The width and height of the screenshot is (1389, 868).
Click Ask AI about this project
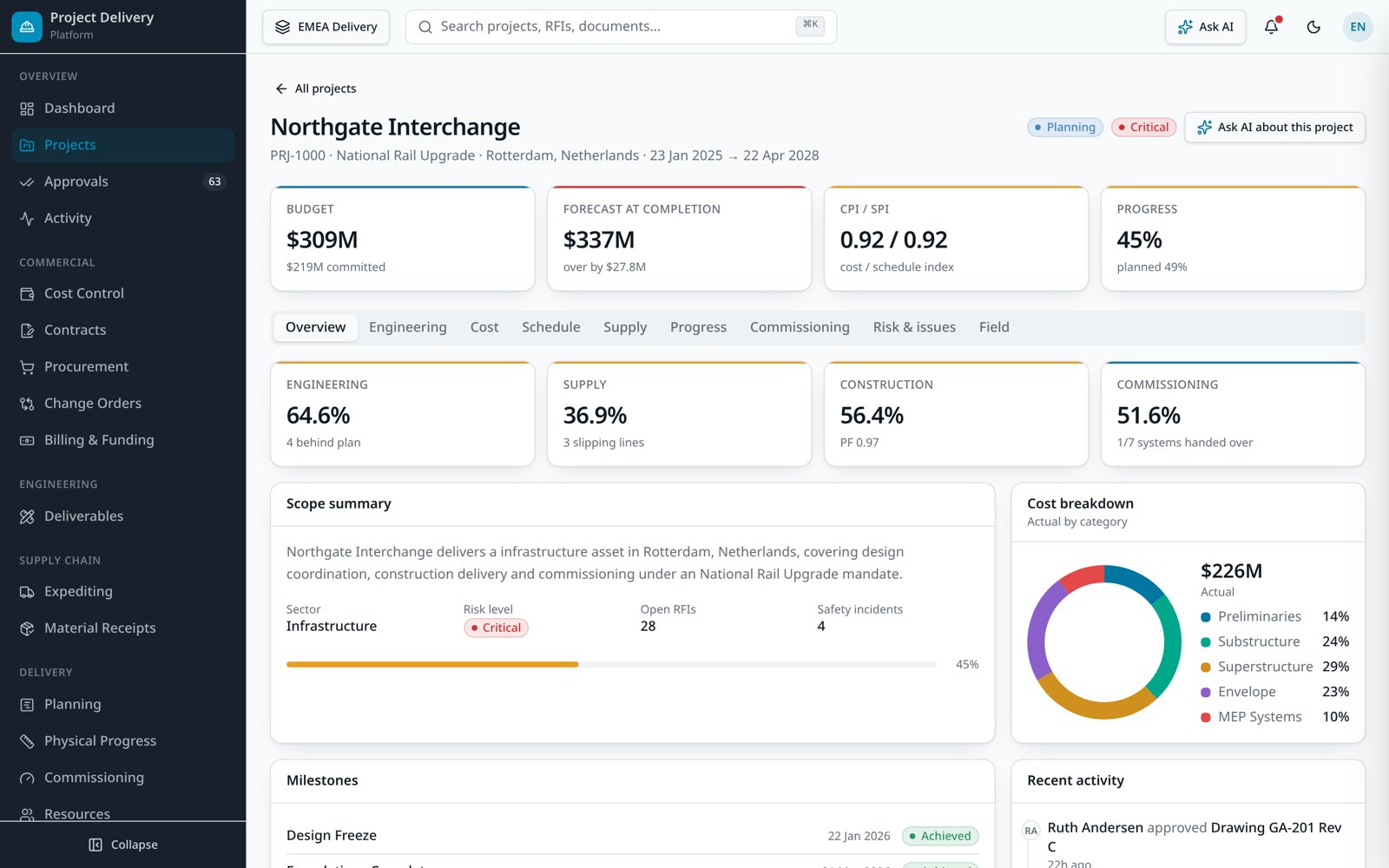pos(1274,128)
